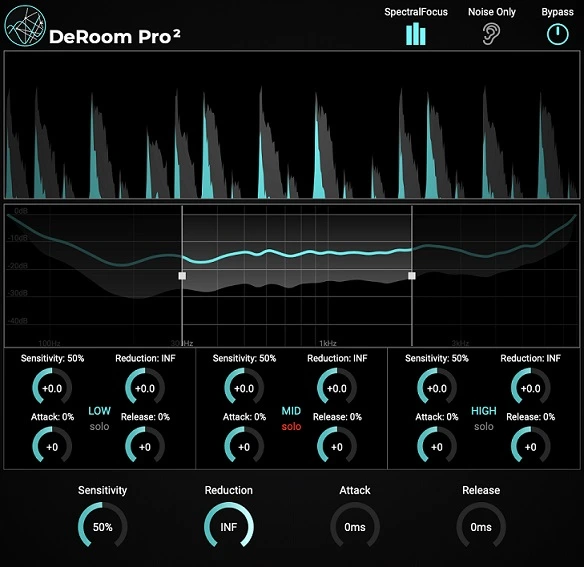Click the MID band 'Sensitivity: 50%' label

(244, 358)
